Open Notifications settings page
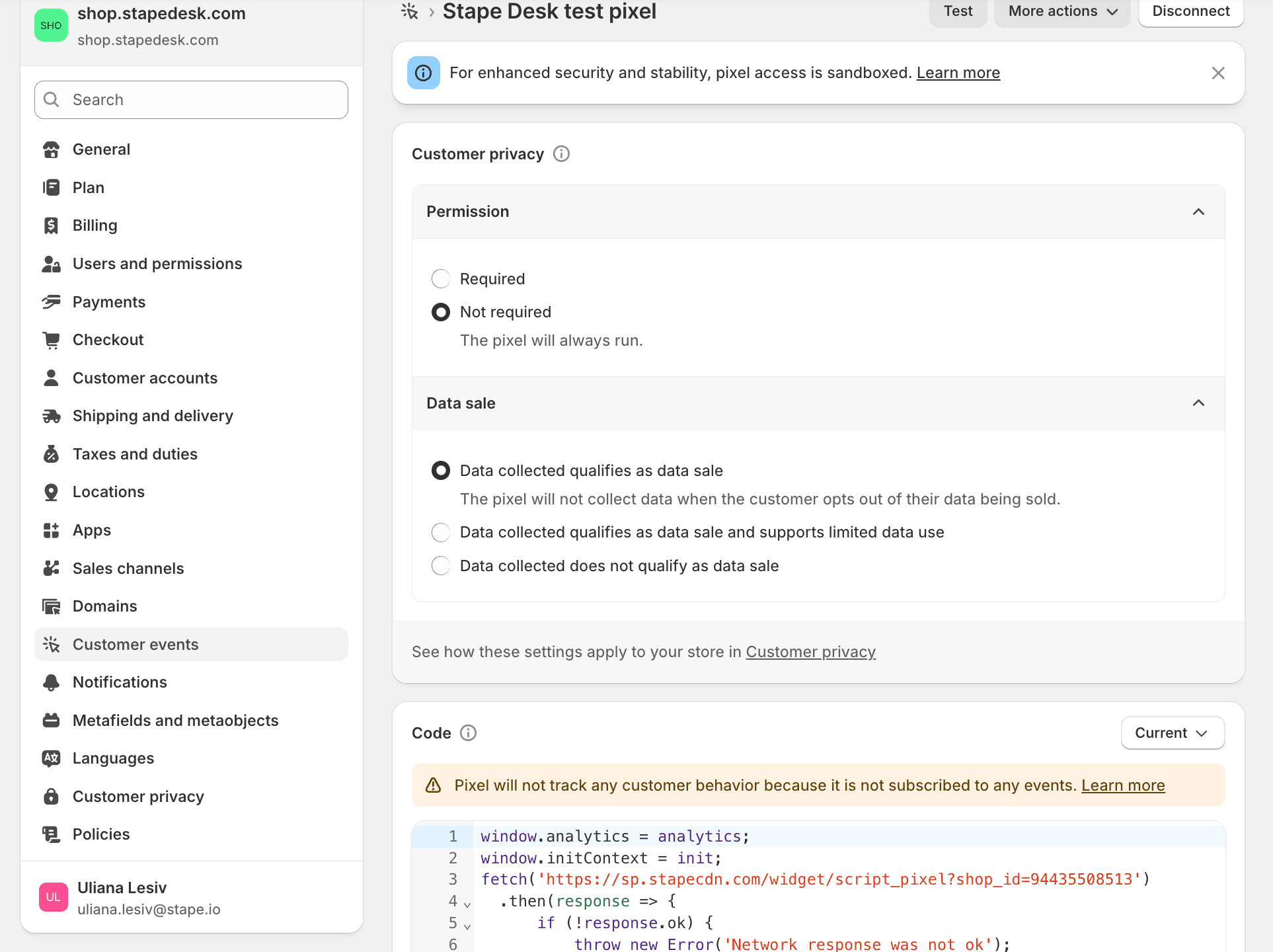Viewport: 1273px width, 952px height. point(191,682)
